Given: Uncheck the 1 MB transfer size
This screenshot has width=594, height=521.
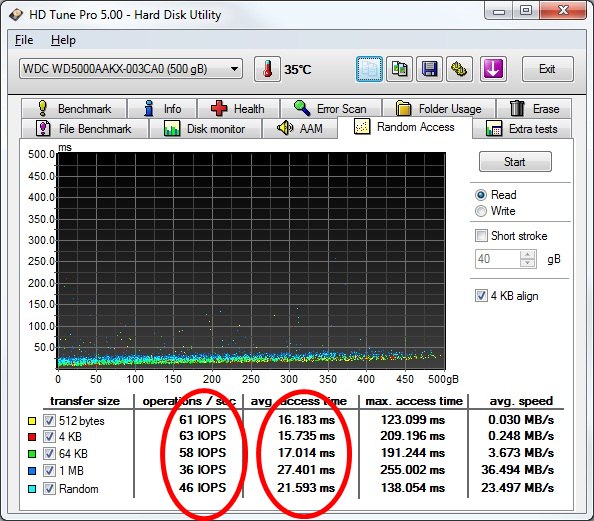Looking at the screenshot, I should click(x=49, y=471).
